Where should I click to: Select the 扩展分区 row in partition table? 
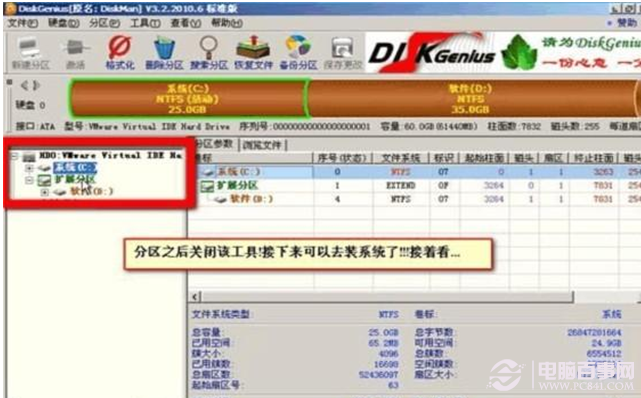(413, 186)
